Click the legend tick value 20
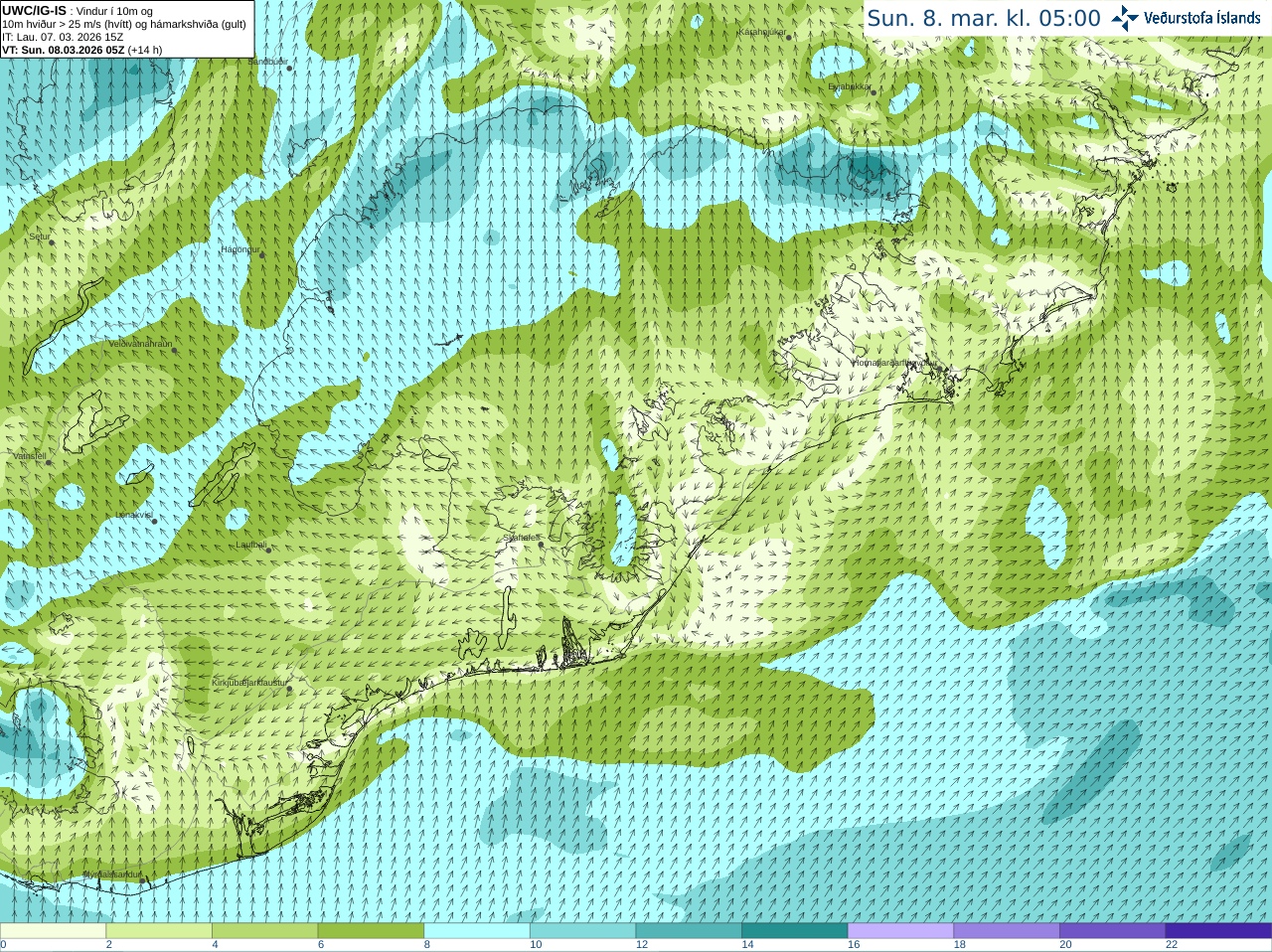Image resolution: width=1272 pixels, height=952 pixels. (x=1065, y=945)
